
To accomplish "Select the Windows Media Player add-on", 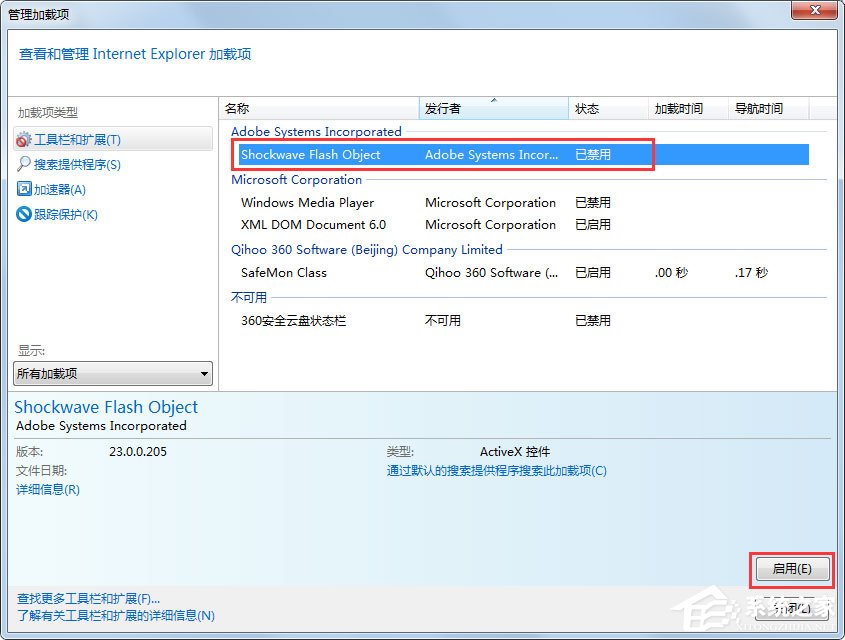I will coord(307,202).
